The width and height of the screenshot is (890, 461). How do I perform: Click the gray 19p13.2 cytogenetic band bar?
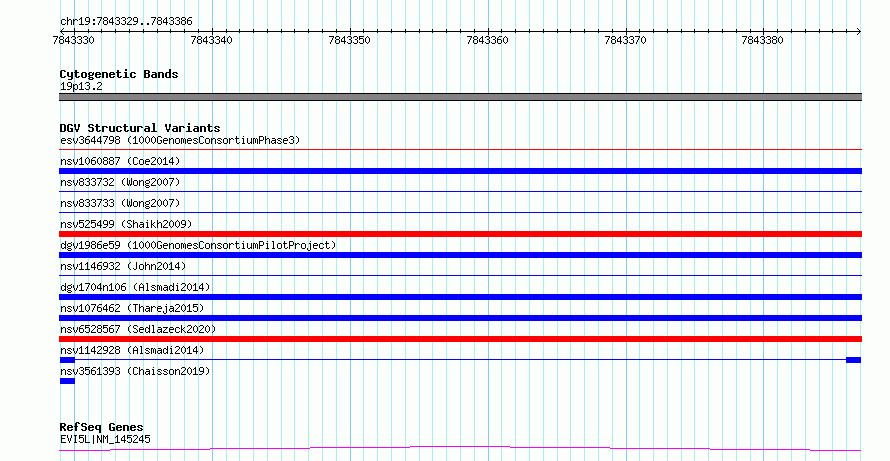click(460, 97)
